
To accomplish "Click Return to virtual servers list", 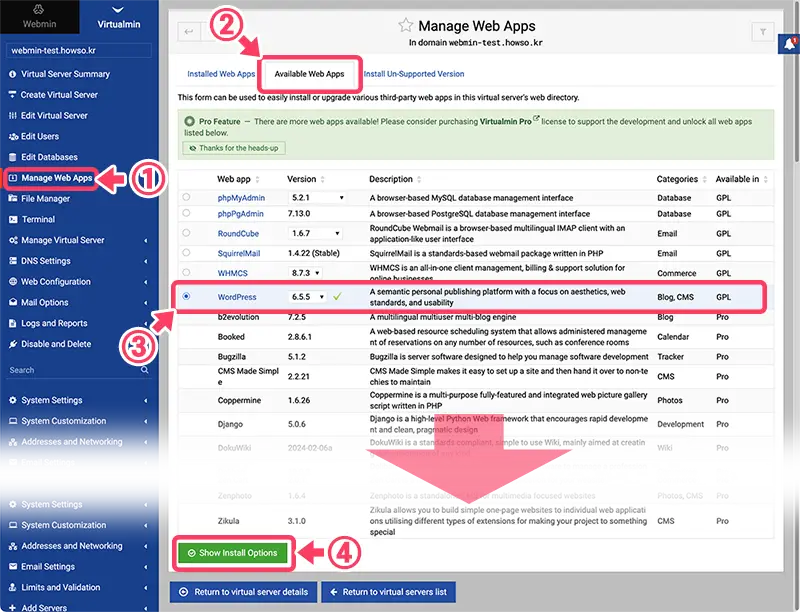I will 388,592.
